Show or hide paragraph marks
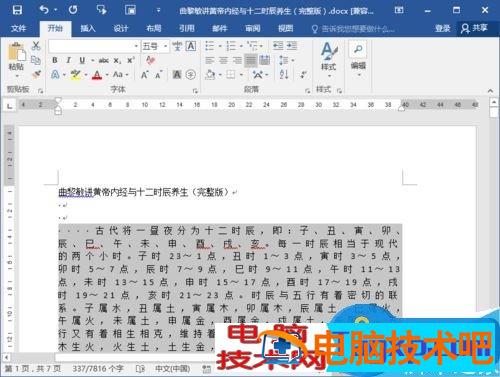Viewport: 500px width, 377px height. (x=304, y=74)
